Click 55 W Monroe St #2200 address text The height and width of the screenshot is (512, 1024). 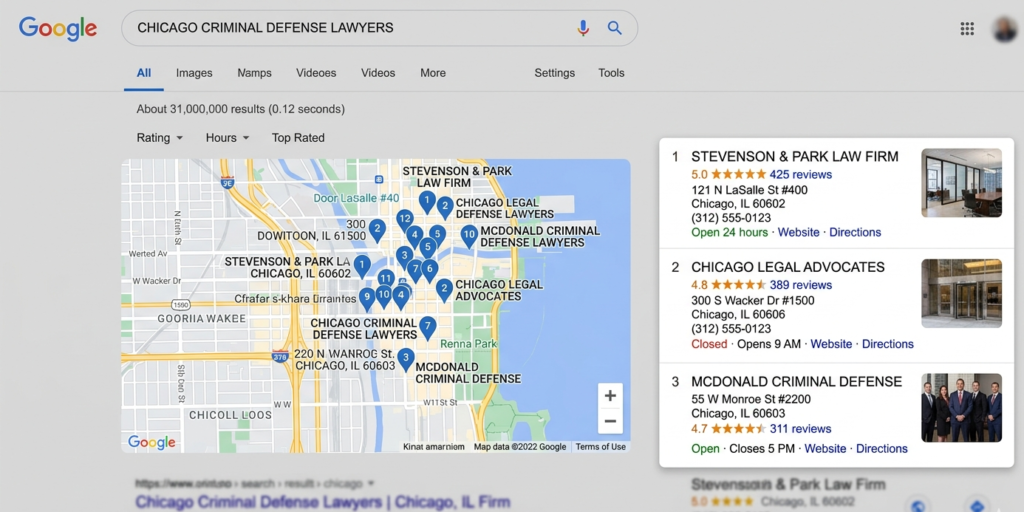coord(751,399)
